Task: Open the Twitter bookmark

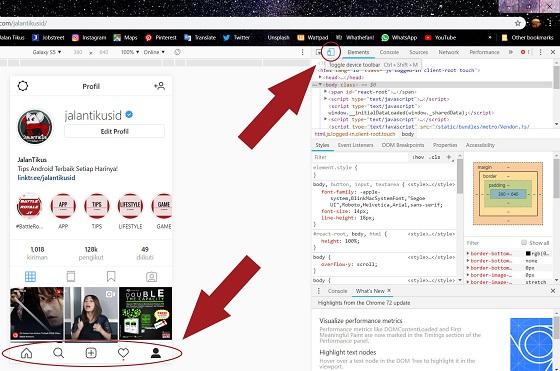Action: point(236,37)
